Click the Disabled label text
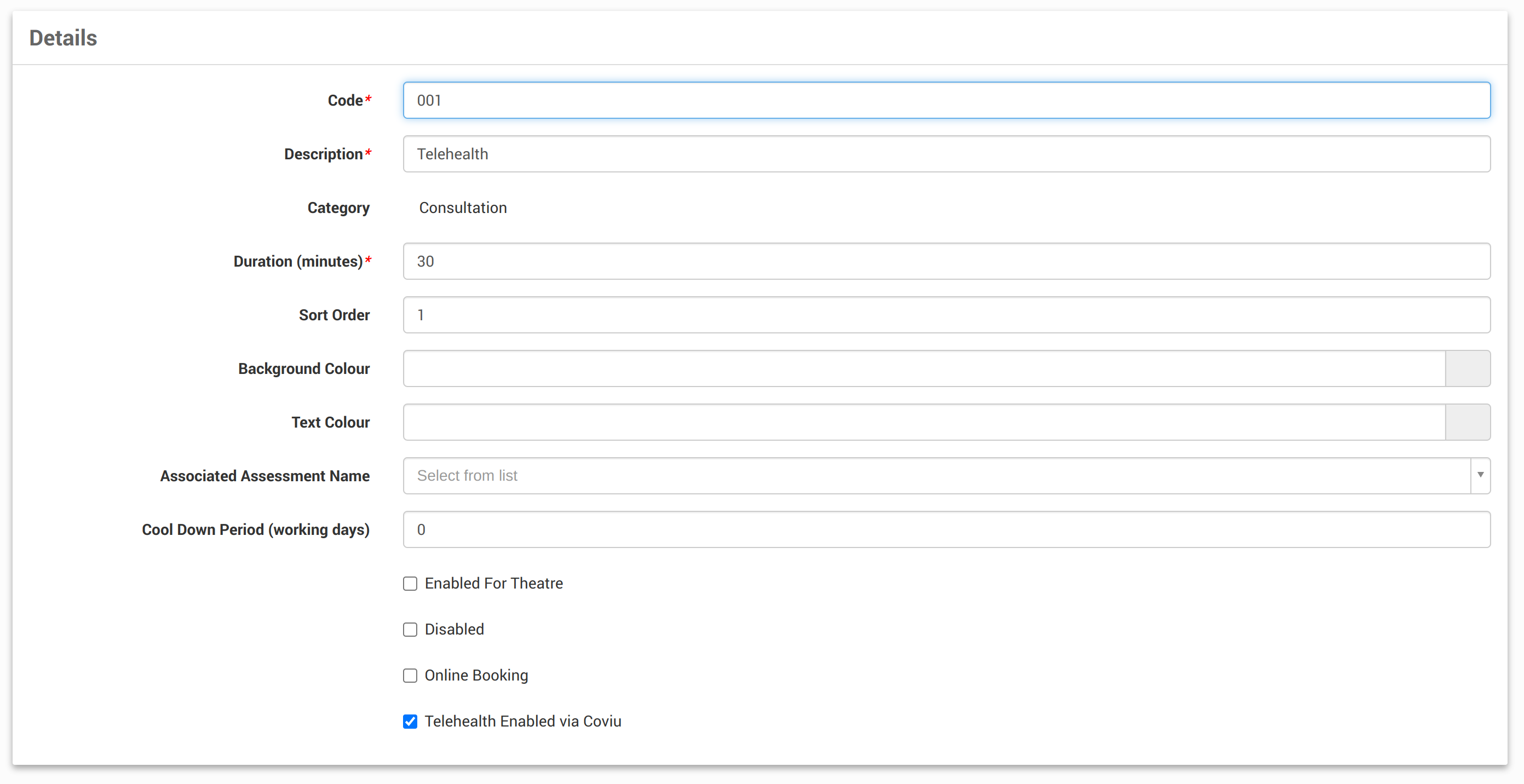The height and width of the screenshot is (784, 1524). (x=454, y=630)
